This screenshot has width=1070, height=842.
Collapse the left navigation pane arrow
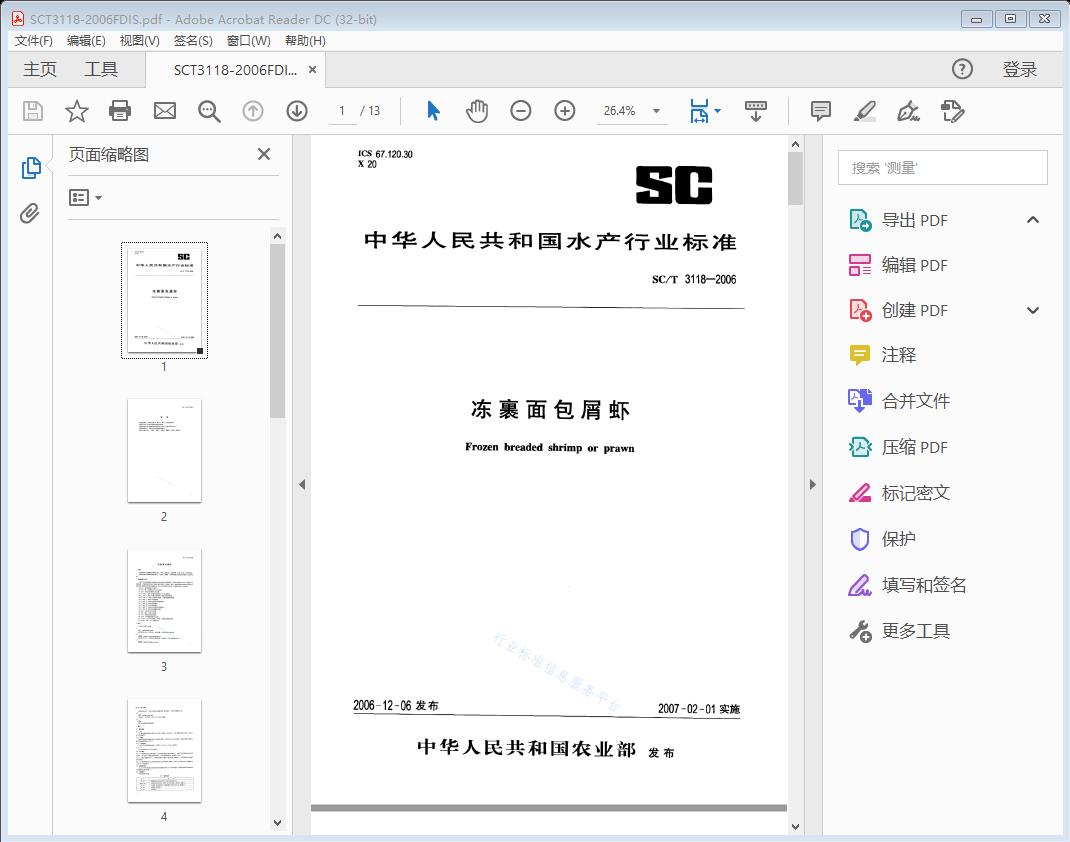point(302,485)
